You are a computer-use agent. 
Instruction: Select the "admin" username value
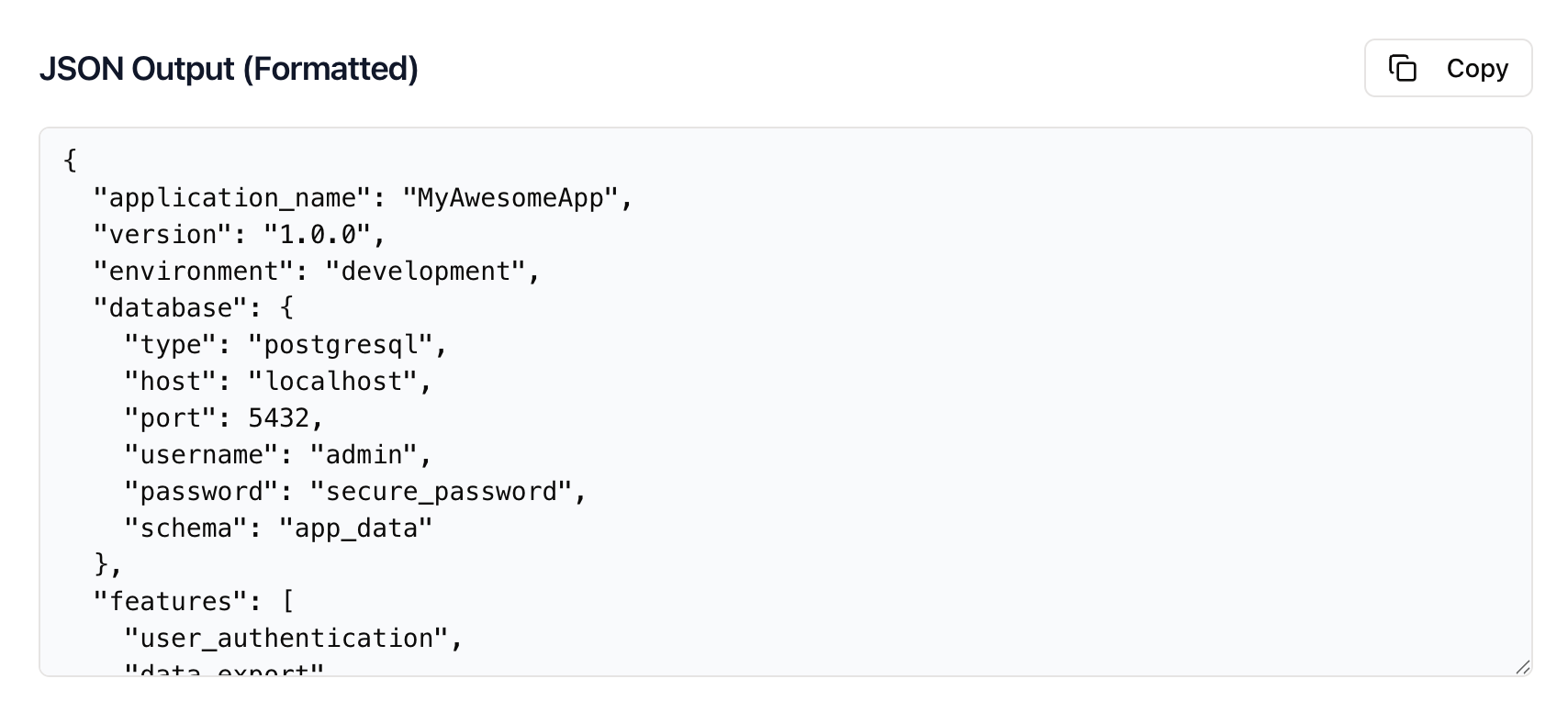coord(365,454)
